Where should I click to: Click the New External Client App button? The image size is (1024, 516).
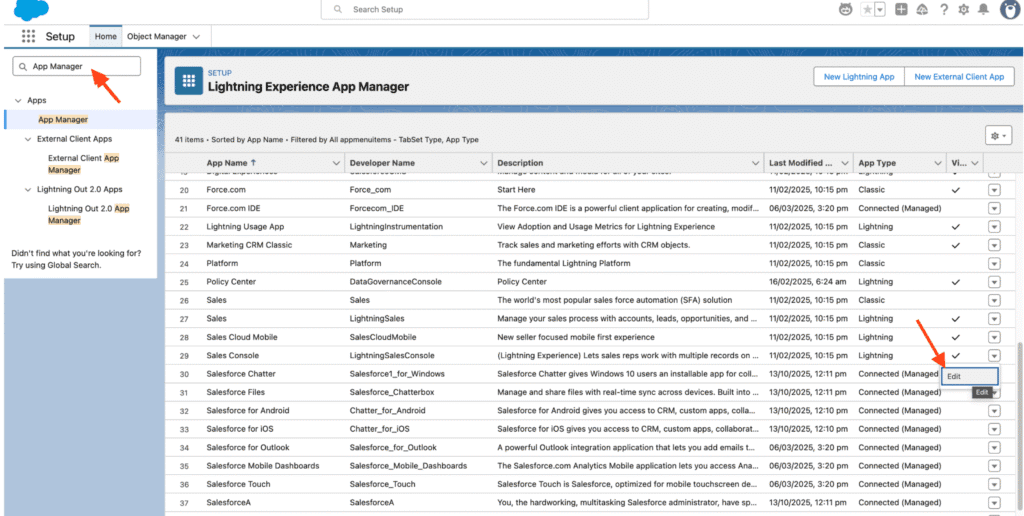tap(959, 77)
